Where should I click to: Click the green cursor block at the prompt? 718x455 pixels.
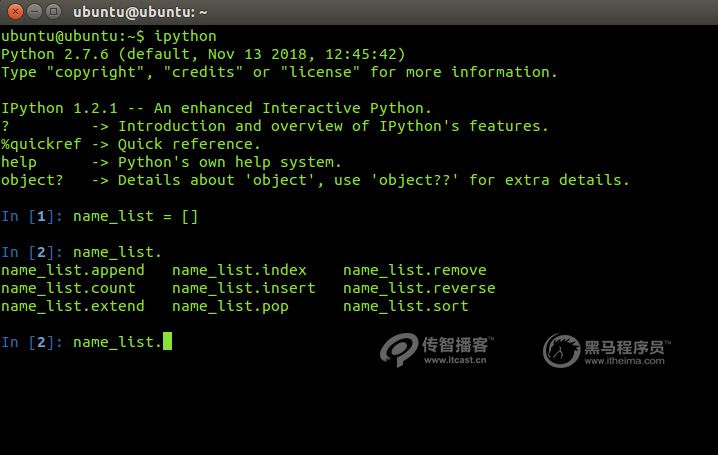click(x=167, y=342)
